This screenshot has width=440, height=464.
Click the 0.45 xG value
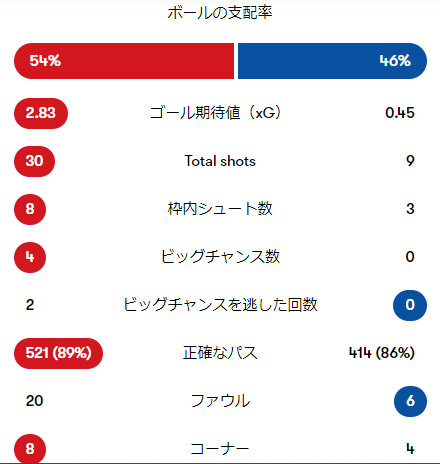pos(400,113)
